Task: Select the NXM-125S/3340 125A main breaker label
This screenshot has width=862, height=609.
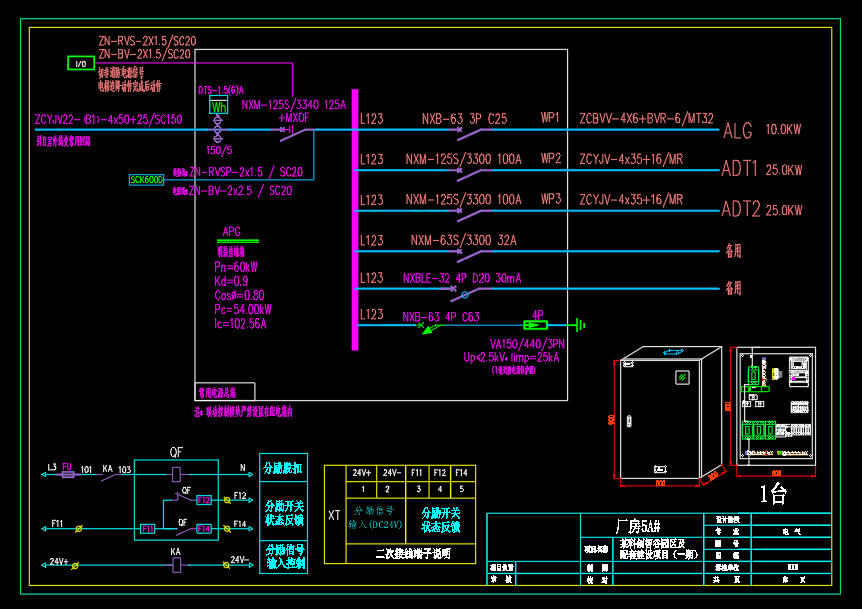Action: coord(293,104)
